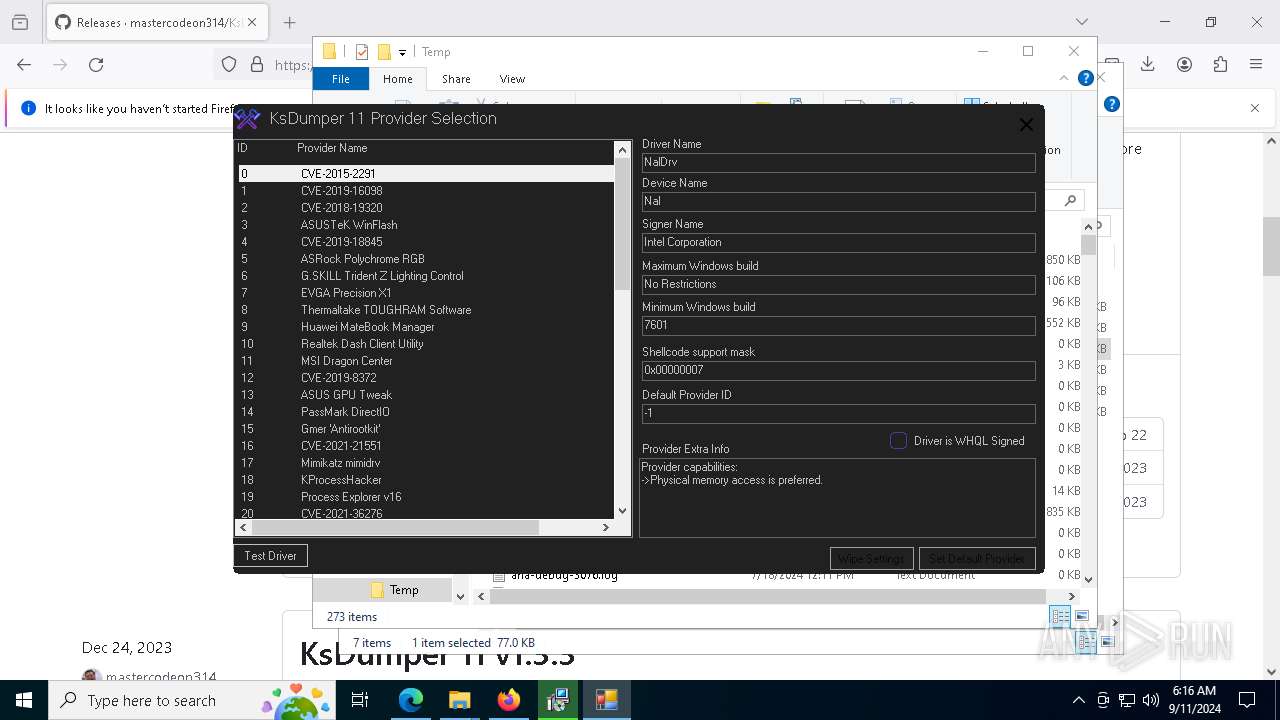Select provider Process Explorer v16
This screenshot has height=720, width=1280.
(426, 497)
